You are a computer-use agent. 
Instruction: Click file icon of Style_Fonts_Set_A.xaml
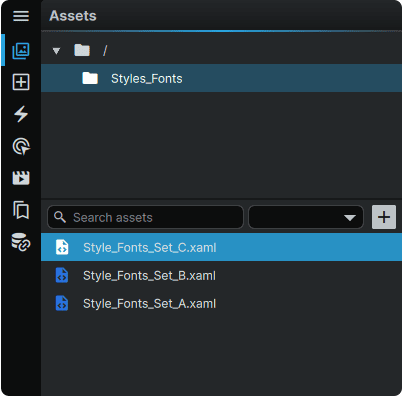pyautogui.click(x=62, y=303)
